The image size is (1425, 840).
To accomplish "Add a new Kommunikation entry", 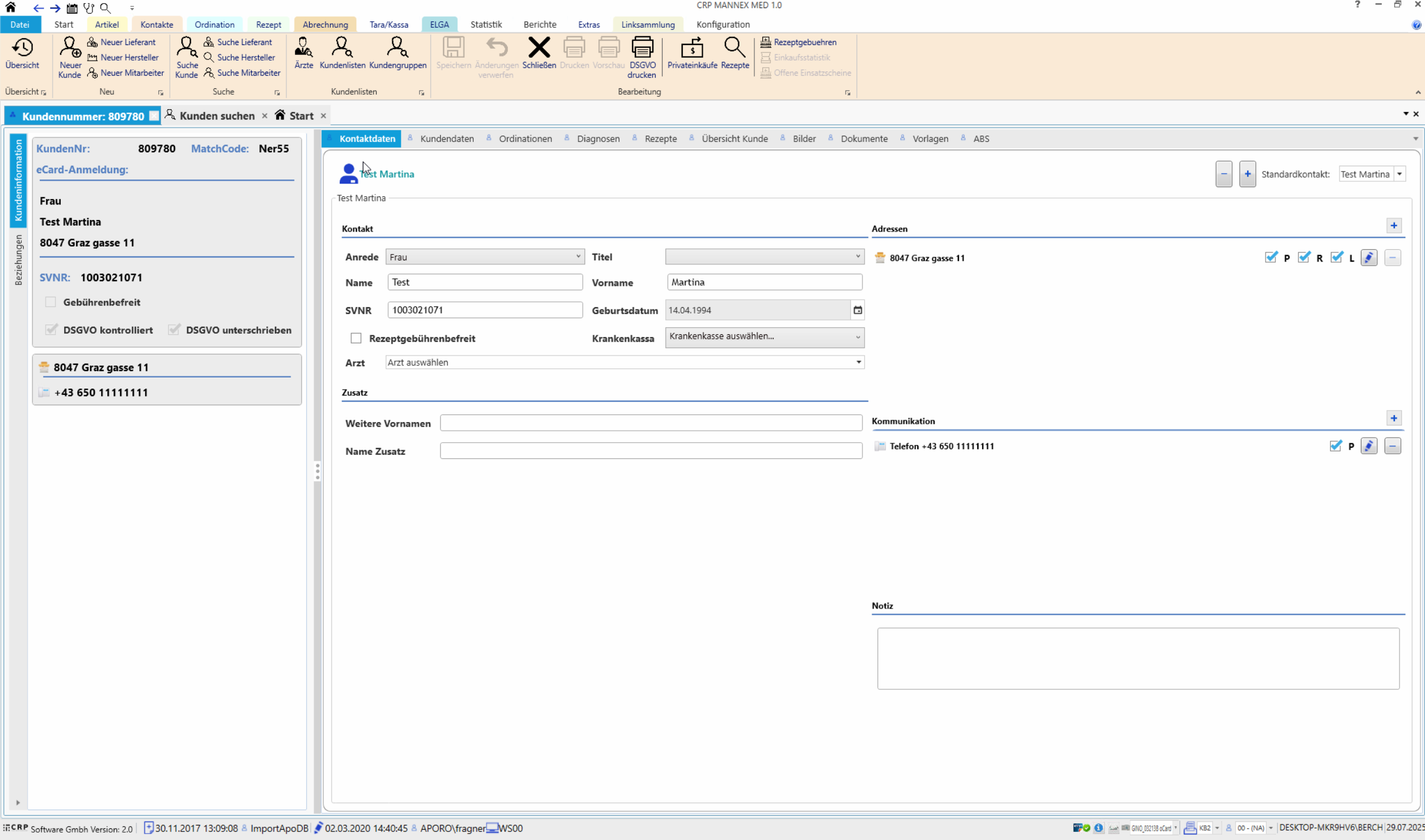I will click(x=1394, y=419).
